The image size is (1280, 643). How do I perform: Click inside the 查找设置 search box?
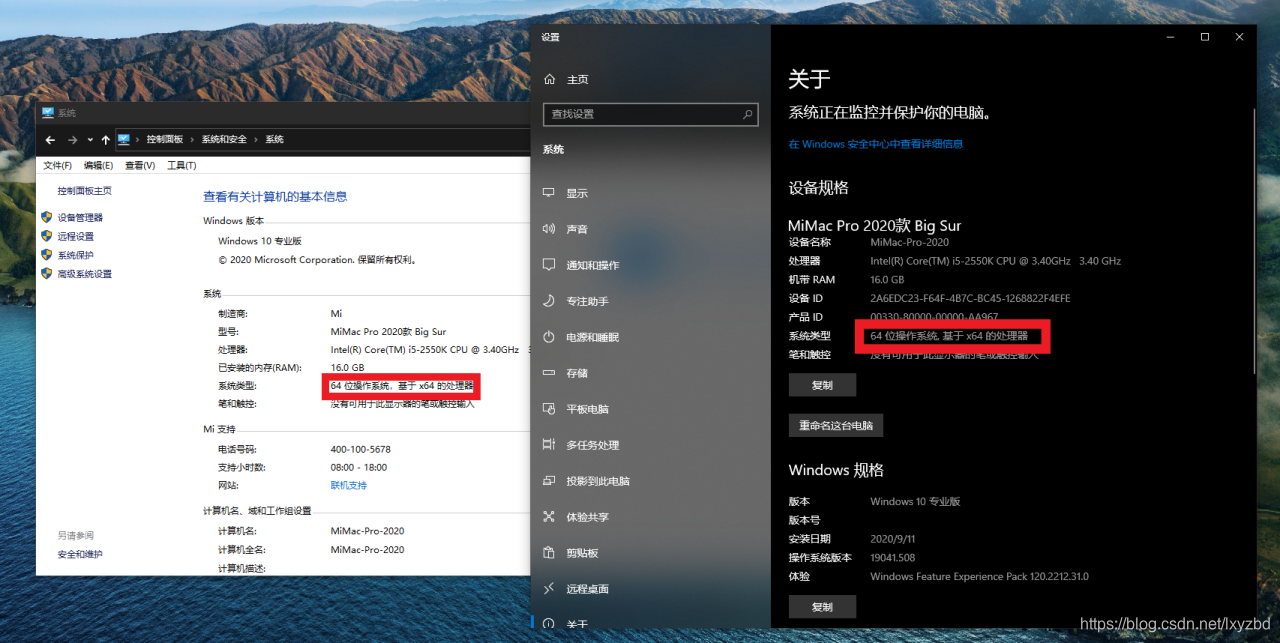[x=650, y=114]
